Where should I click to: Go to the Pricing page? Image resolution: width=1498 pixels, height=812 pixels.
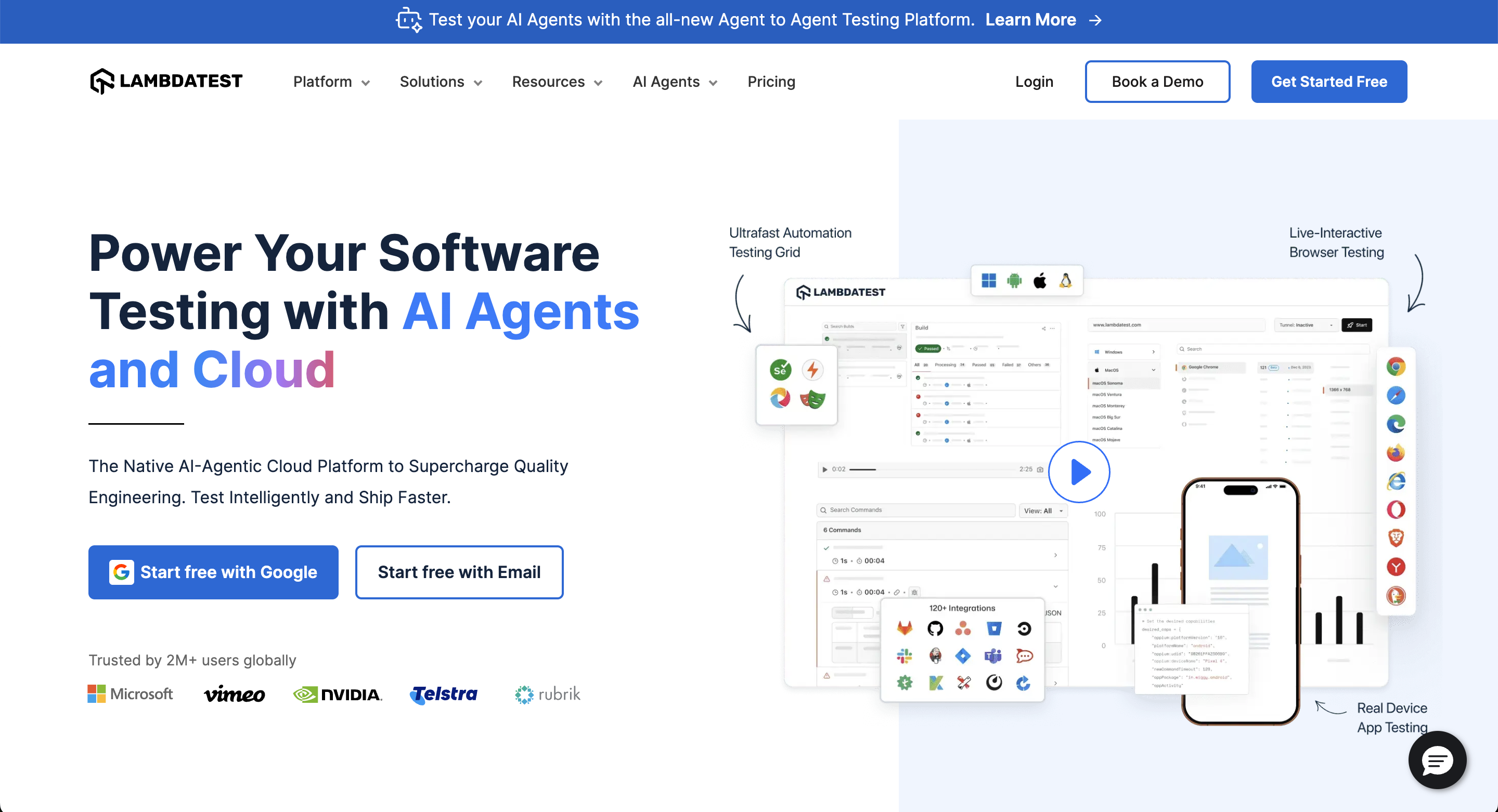point(771,82)
